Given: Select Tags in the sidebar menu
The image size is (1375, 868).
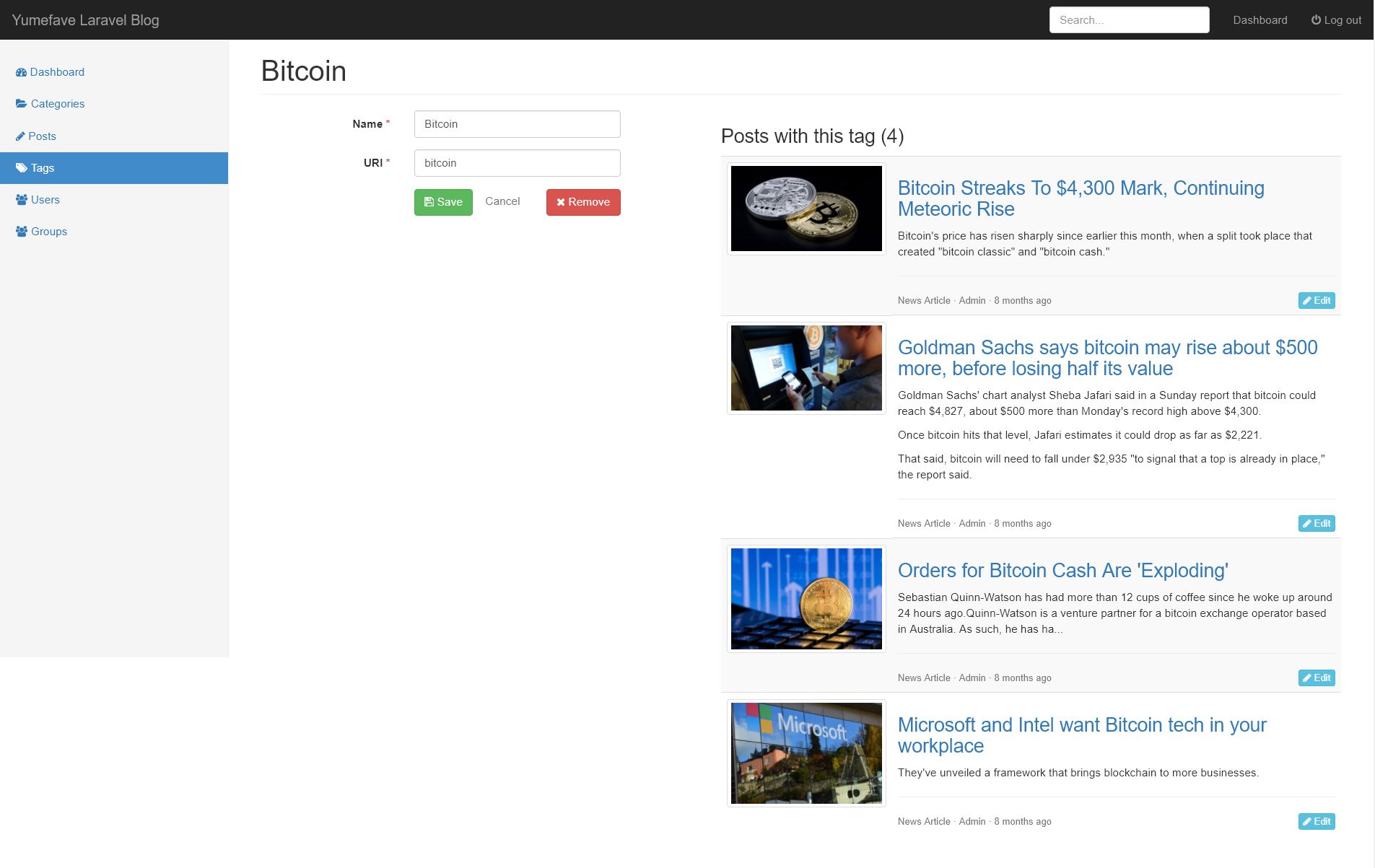Looking at the screenshot, I should coord(114,168).
